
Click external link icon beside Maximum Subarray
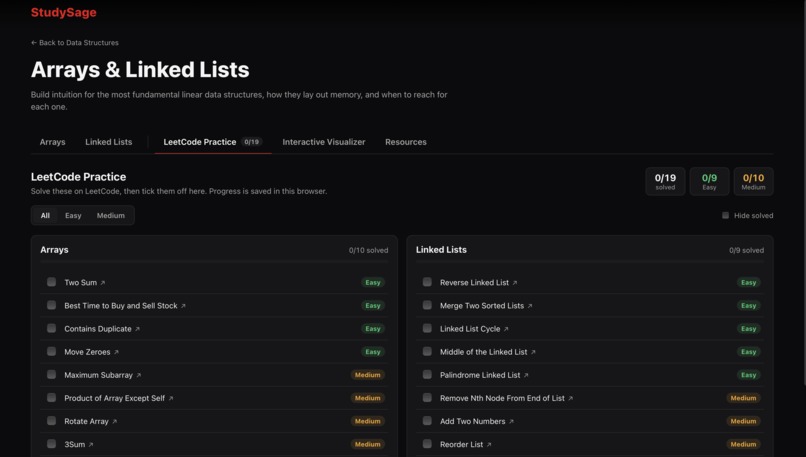click(138, 375)
